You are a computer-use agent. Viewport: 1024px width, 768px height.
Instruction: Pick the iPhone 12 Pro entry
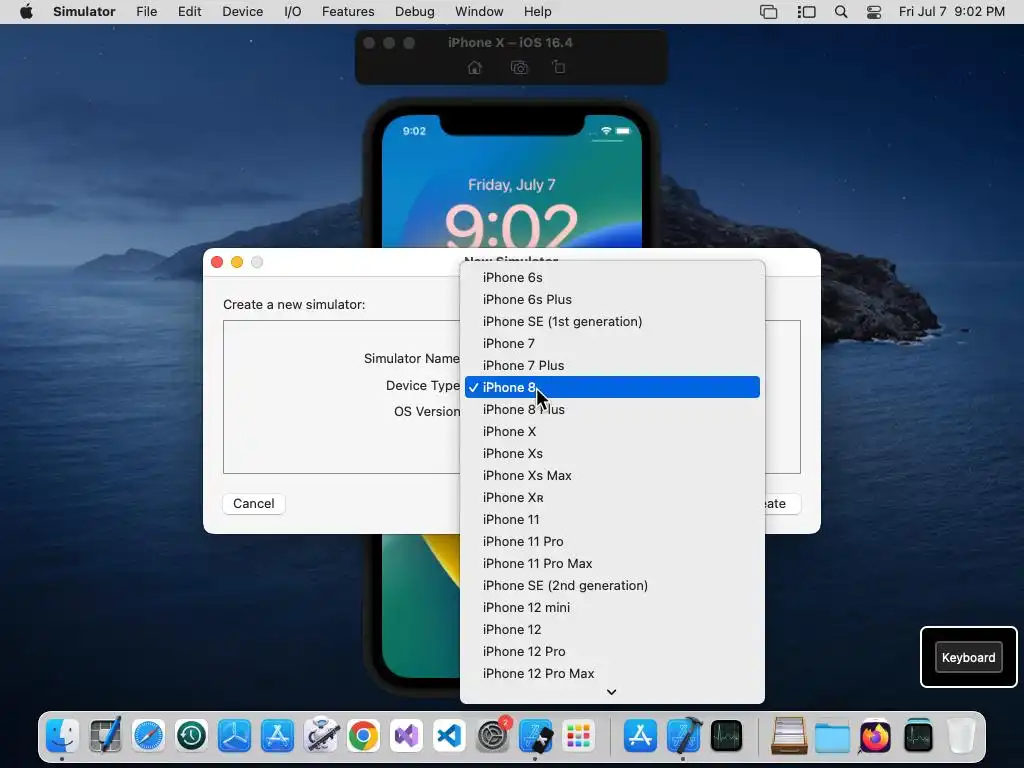(612, 651)
